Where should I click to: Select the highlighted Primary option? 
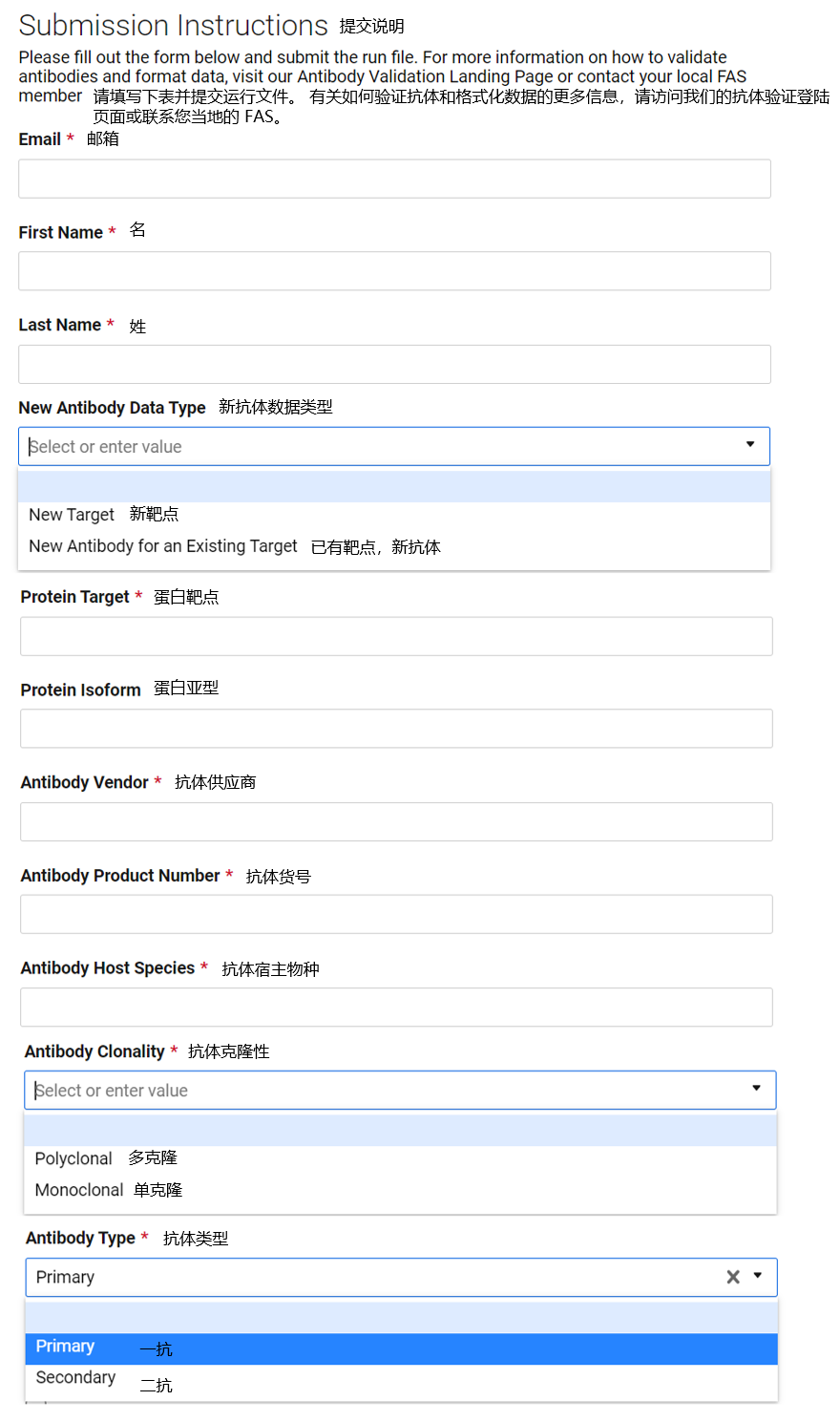(401, 1348)
